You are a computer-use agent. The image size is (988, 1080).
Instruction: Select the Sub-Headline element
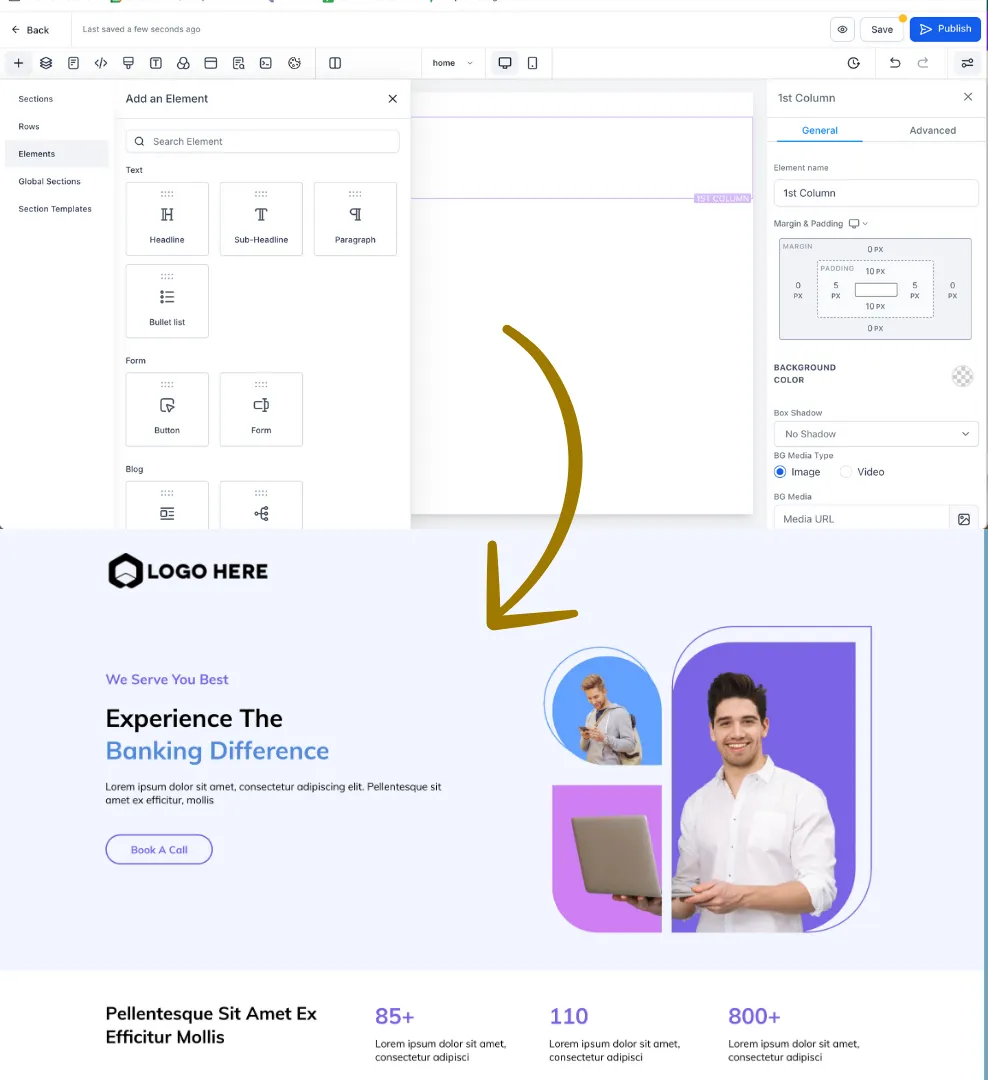coord(261,219)
